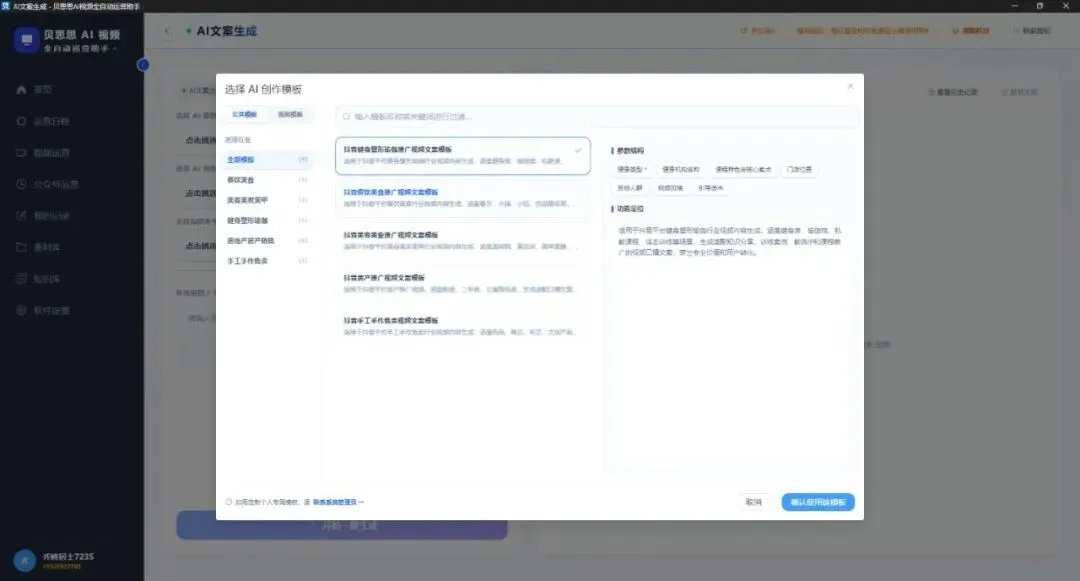Image resolution: width=1080 pixels, height=581 pixels.
Task: Select the 手工手作售卖 category
Action: point(267,261)
